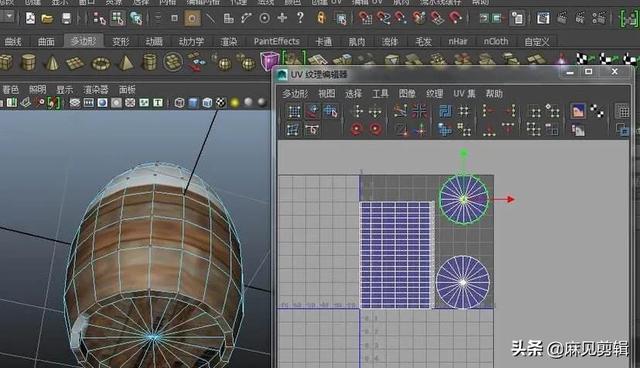Viewport: 640px width, 368px height.
Task: Open the 动力学 shelf tab
Action: tap(191, 41)
